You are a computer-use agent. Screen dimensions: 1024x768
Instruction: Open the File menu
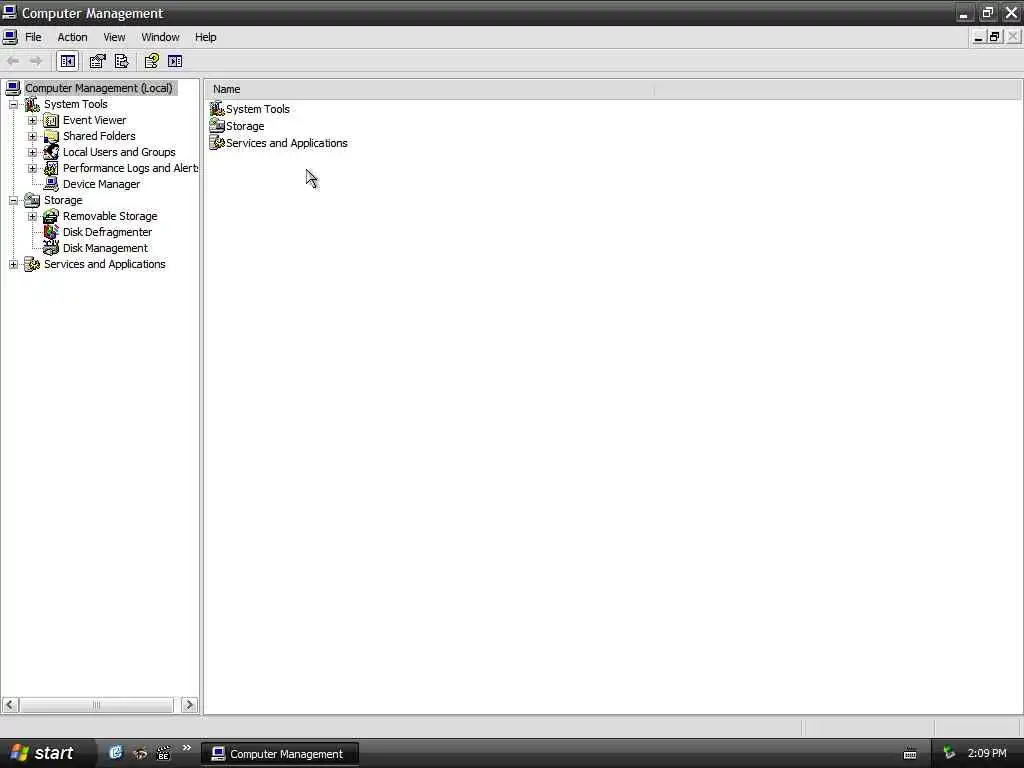click(33, 37)
